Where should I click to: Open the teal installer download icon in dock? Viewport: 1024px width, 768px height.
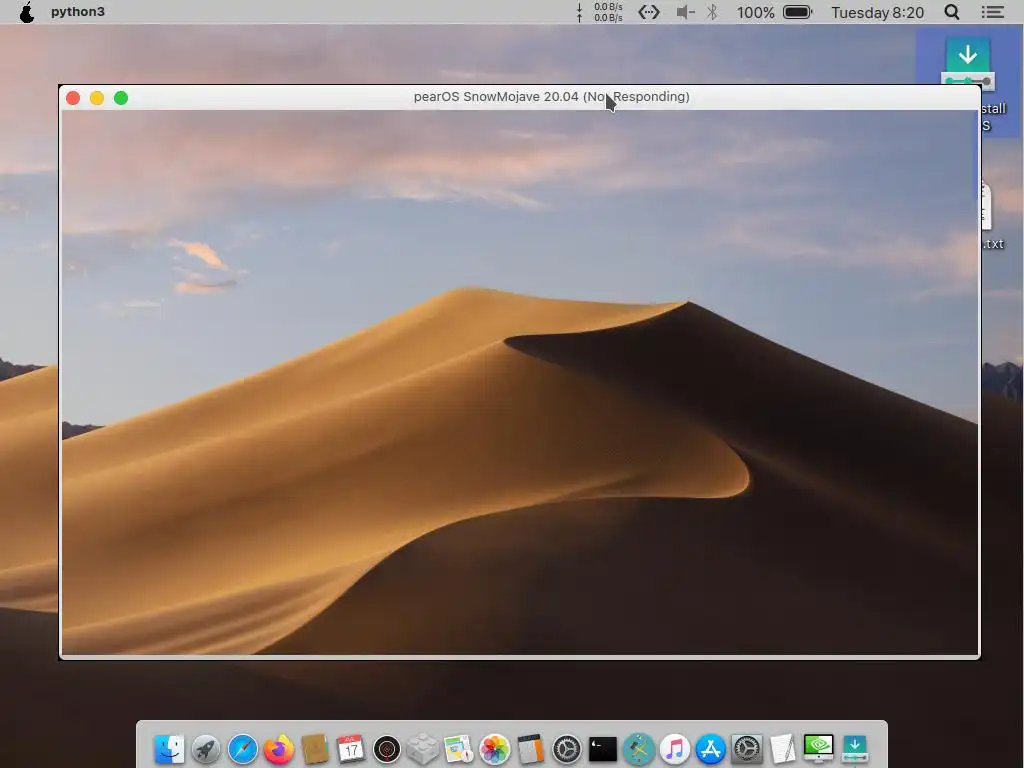[x=854, y=748]
